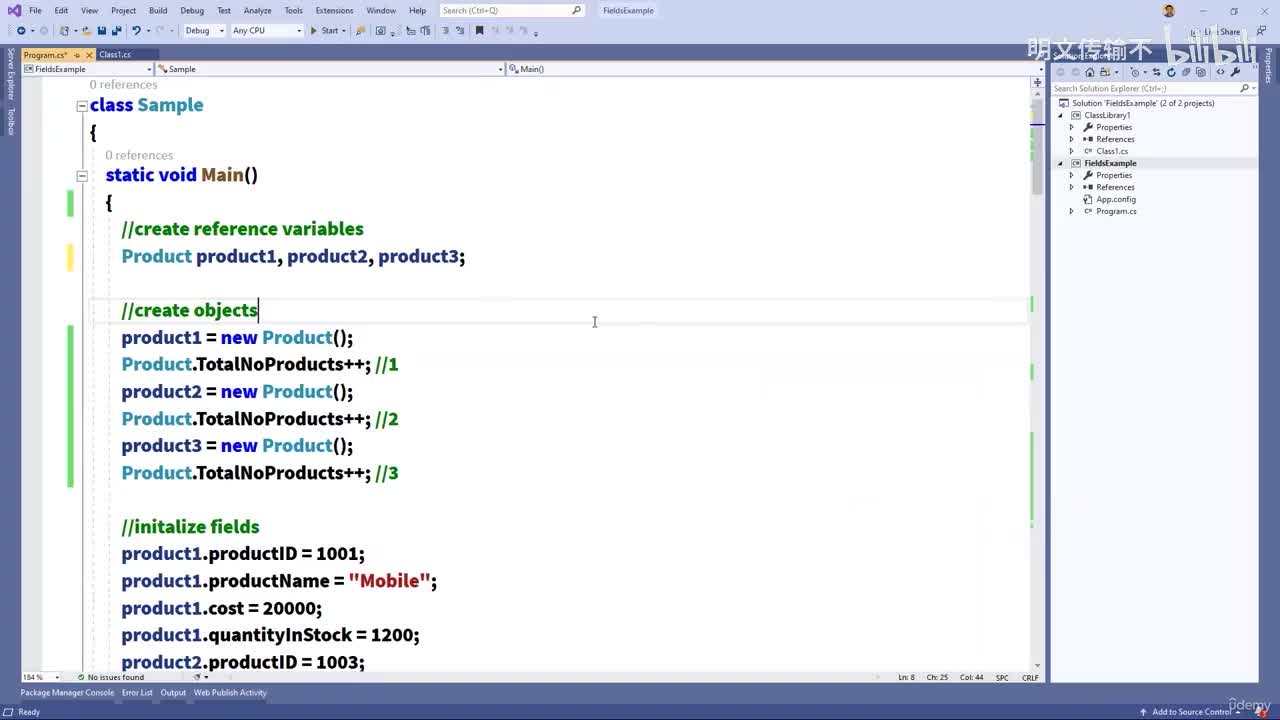
Task: Open the View menu
Action: coord(89,11)
